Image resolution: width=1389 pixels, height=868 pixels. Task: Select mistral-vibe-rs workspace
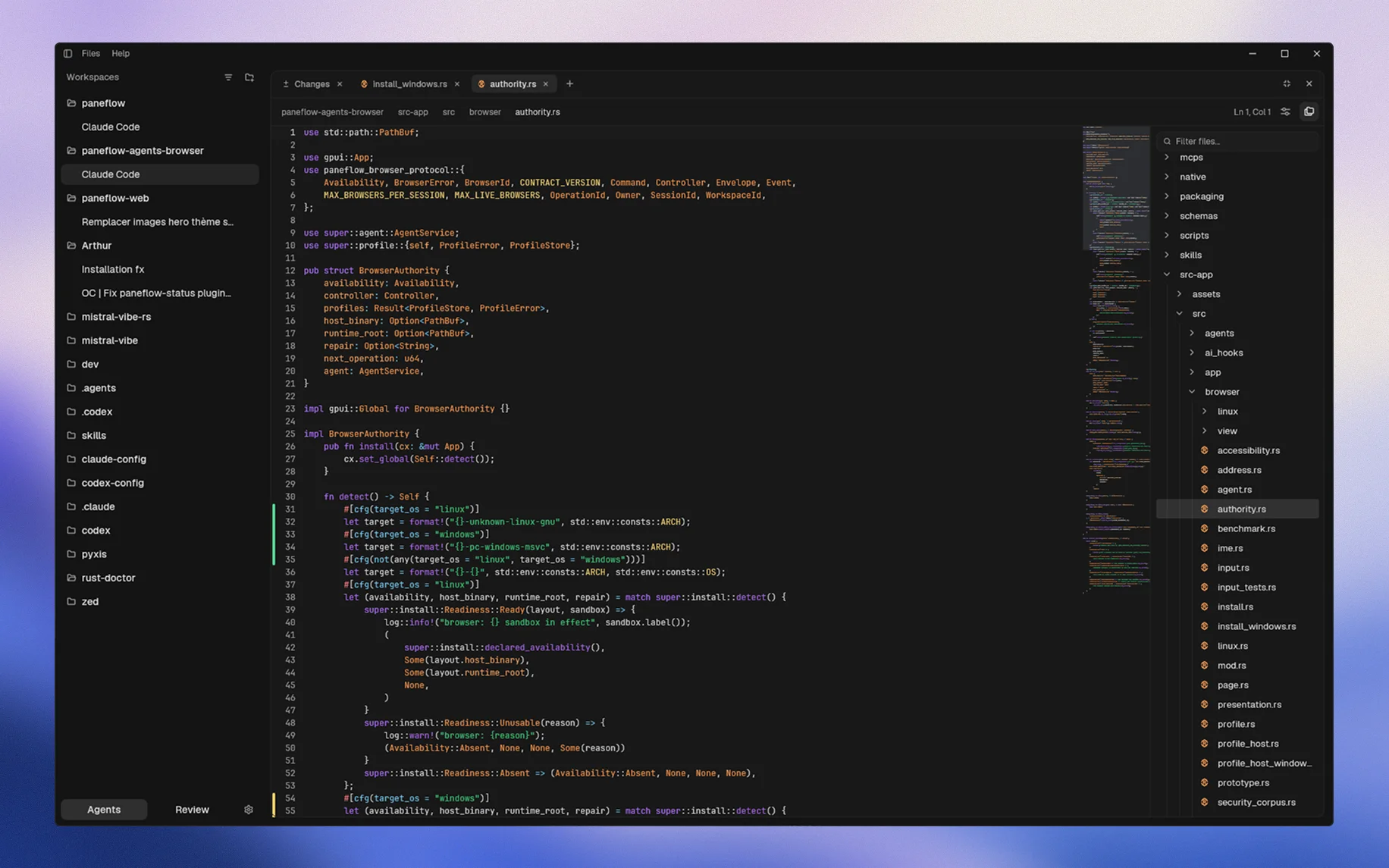[x=116, y=317]
